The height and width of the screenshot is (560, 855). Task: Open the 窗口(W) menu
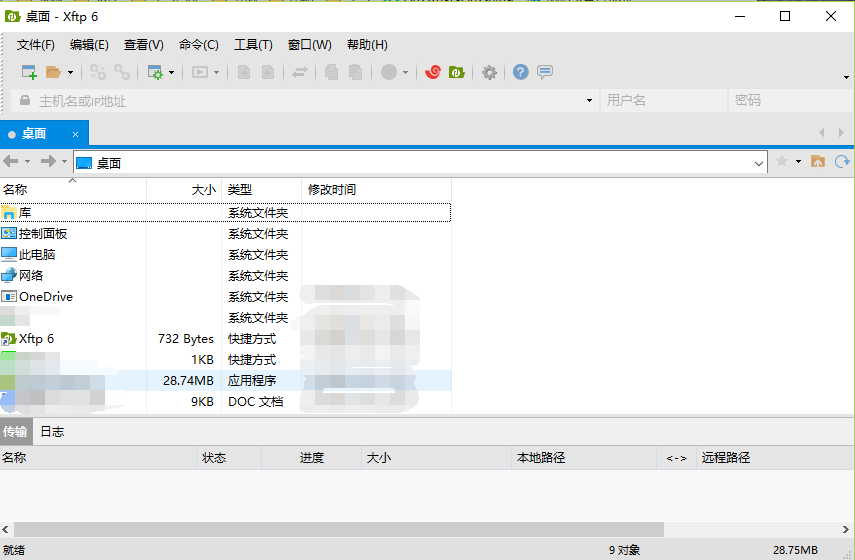click(310, 45)
